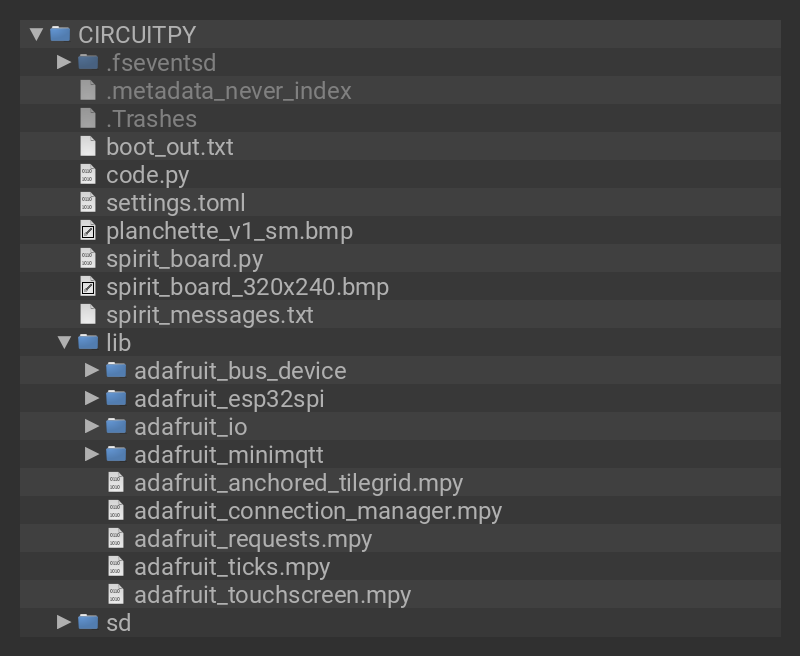The width and height of the screenshot is (800, 656).
Task: Expand the adafruit_io folder arrow
Action: click(92, 426)
